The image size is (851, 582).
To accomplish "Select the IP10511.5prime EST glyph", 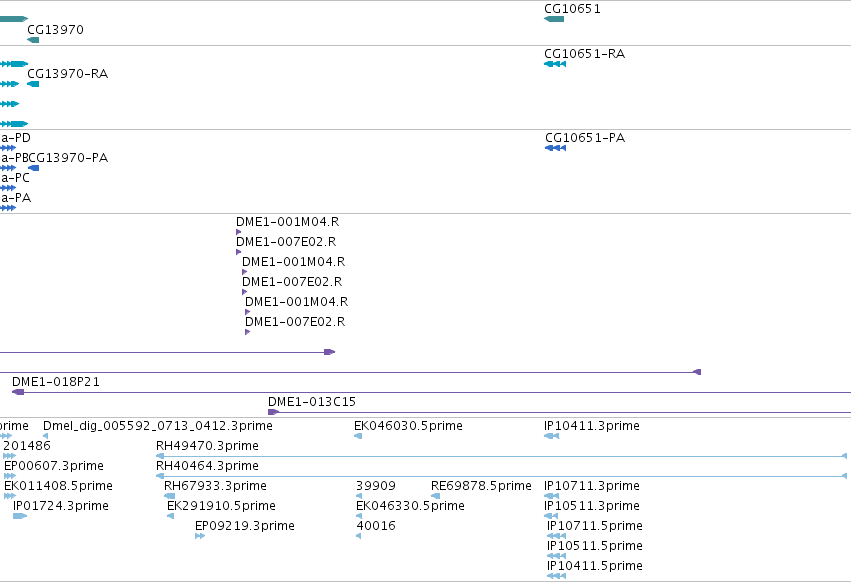I will [x=556, y=556].
